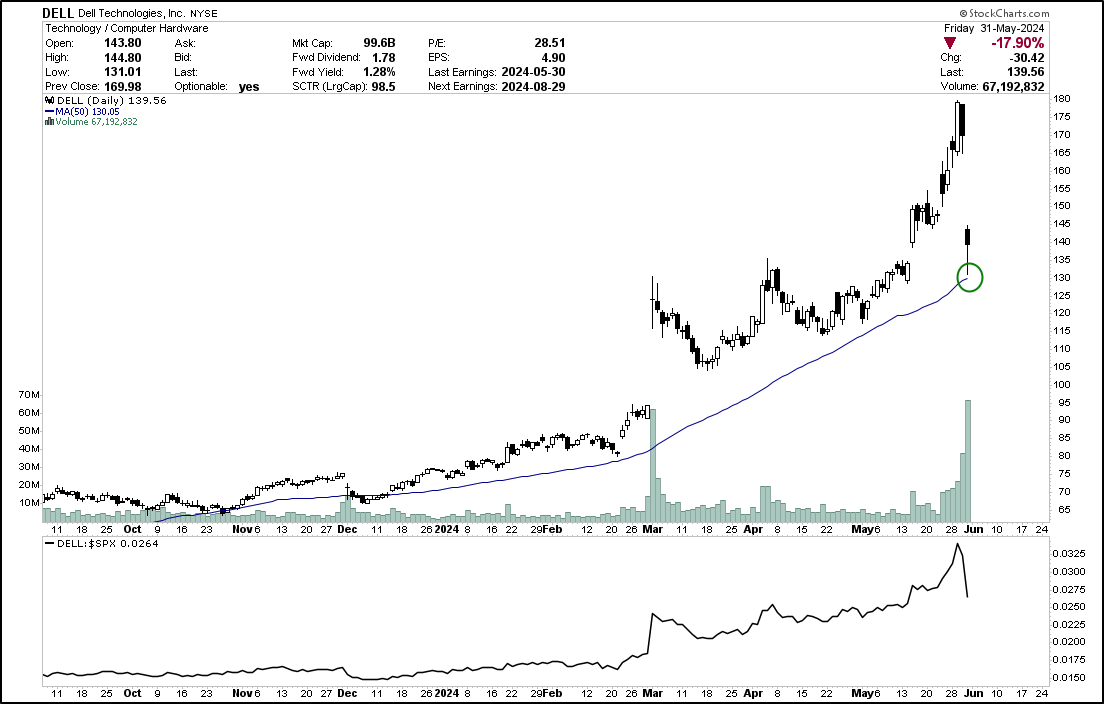This screenshot has height=704, width=1104.
Task: Click the 10M volume axis label
Action: [29, 503]
